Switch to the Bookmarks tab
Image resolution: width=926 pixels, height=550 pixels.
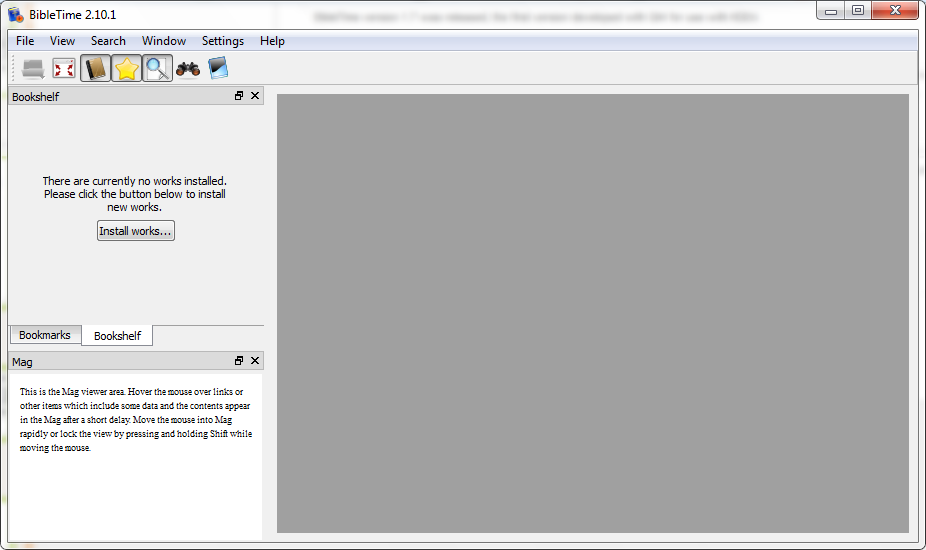coord(45,335)
